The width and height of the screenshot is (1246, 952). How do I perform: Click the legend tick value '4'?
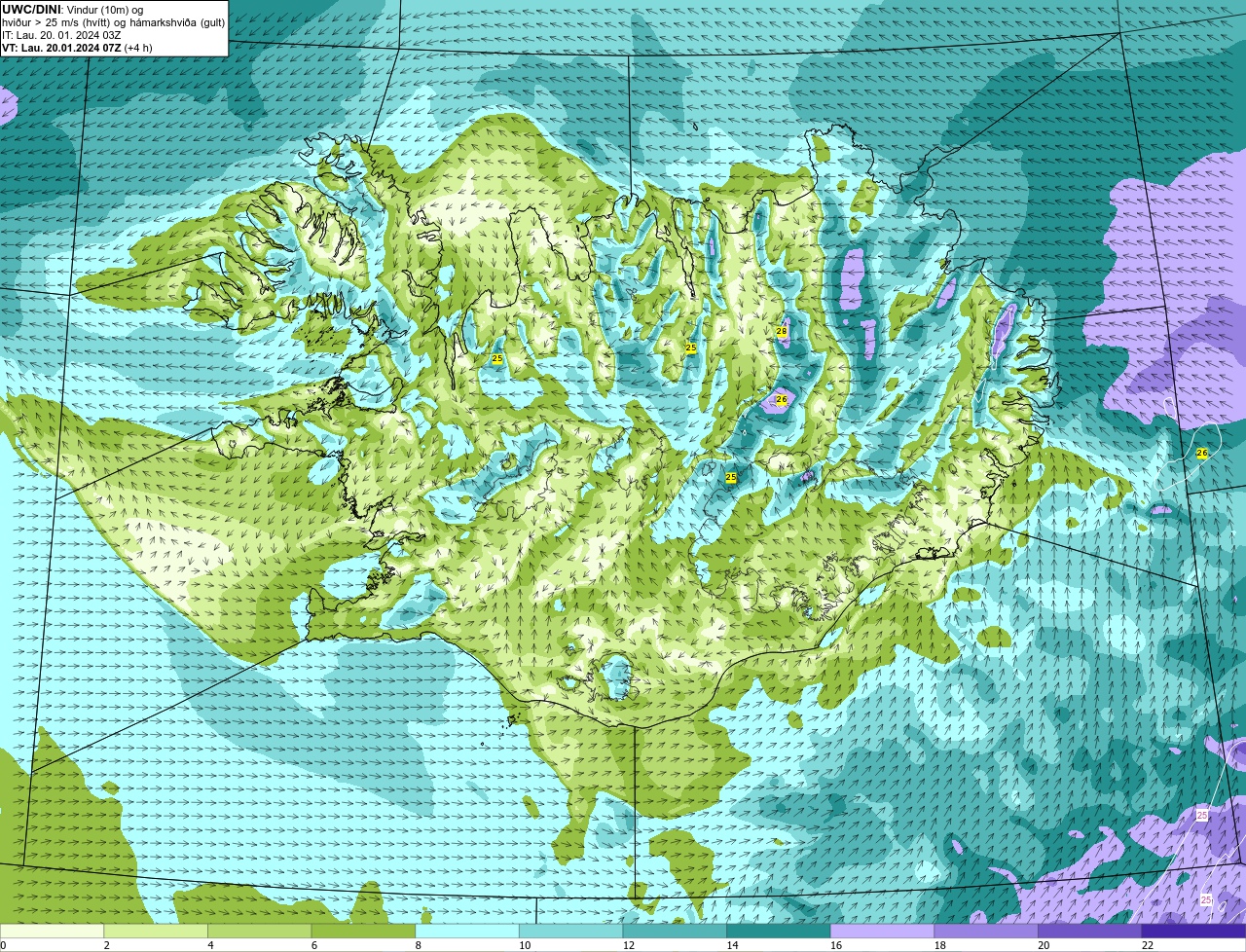point(210,945)
